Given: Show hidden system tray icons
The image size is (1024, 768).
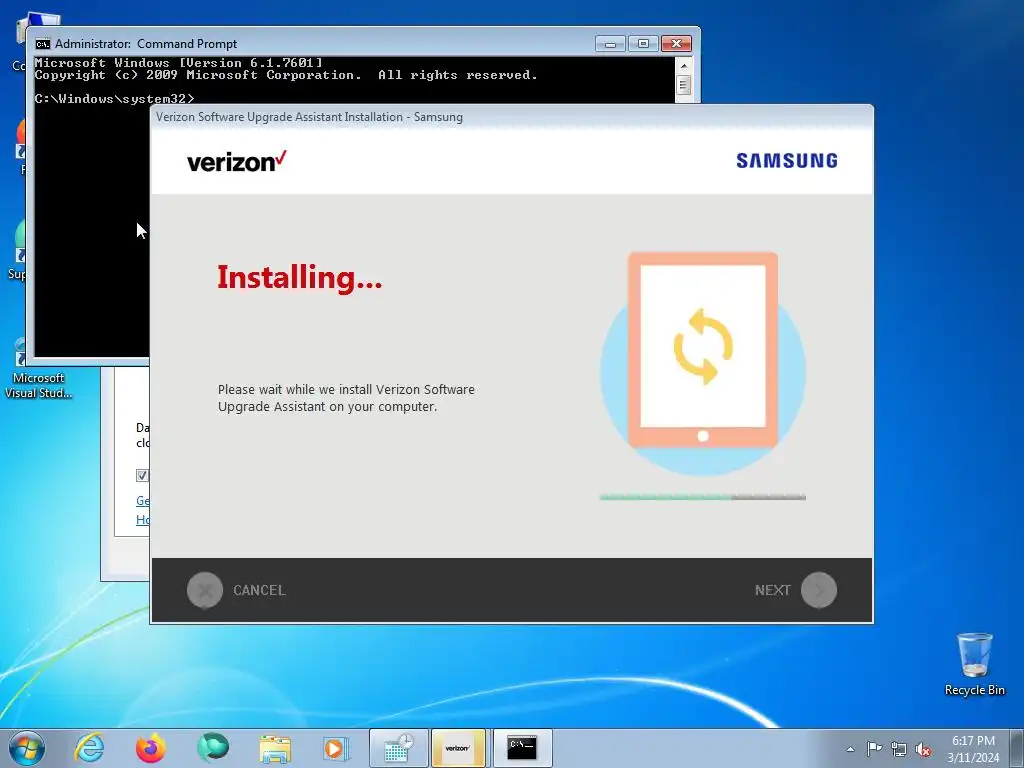Looking at the screenshot, I should pyautogui.click(x=850, y=749).
